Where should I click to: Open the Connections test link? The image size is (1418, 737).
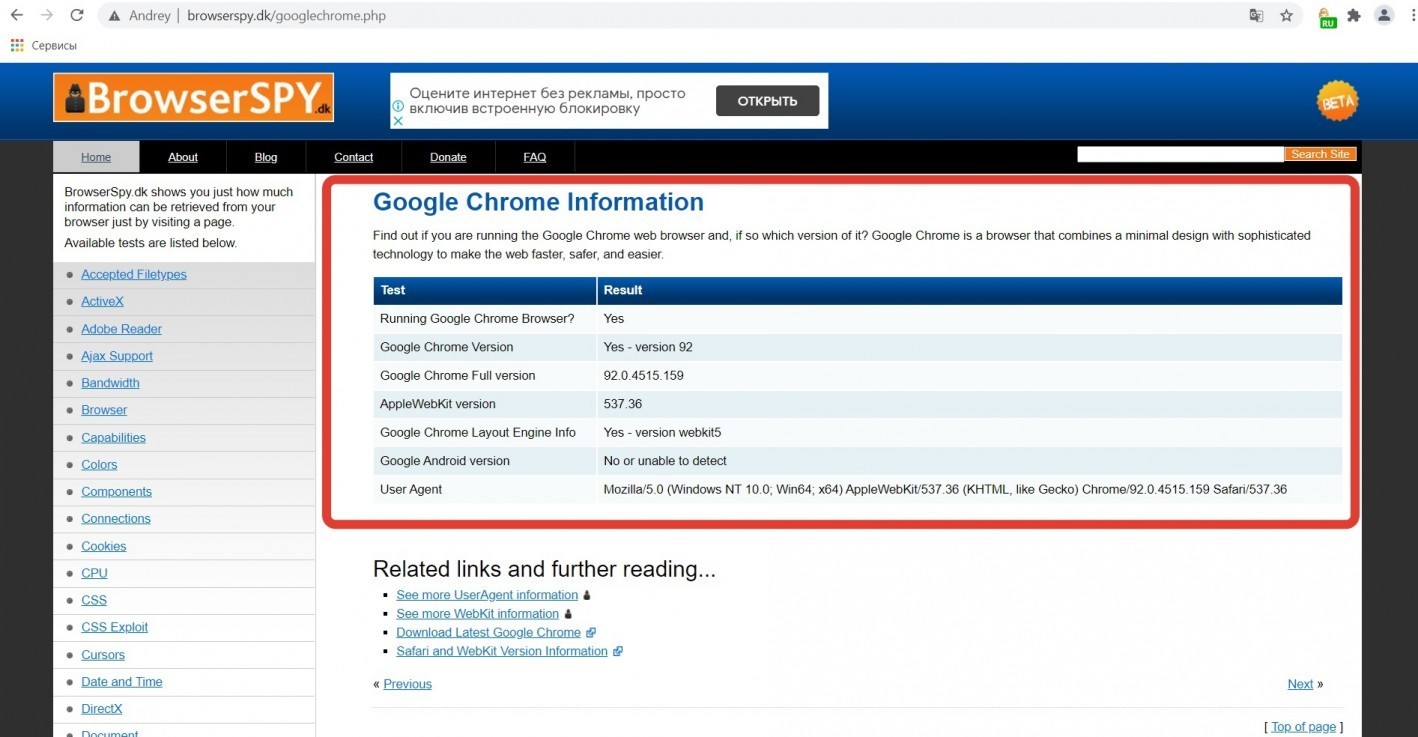(116, 518)
